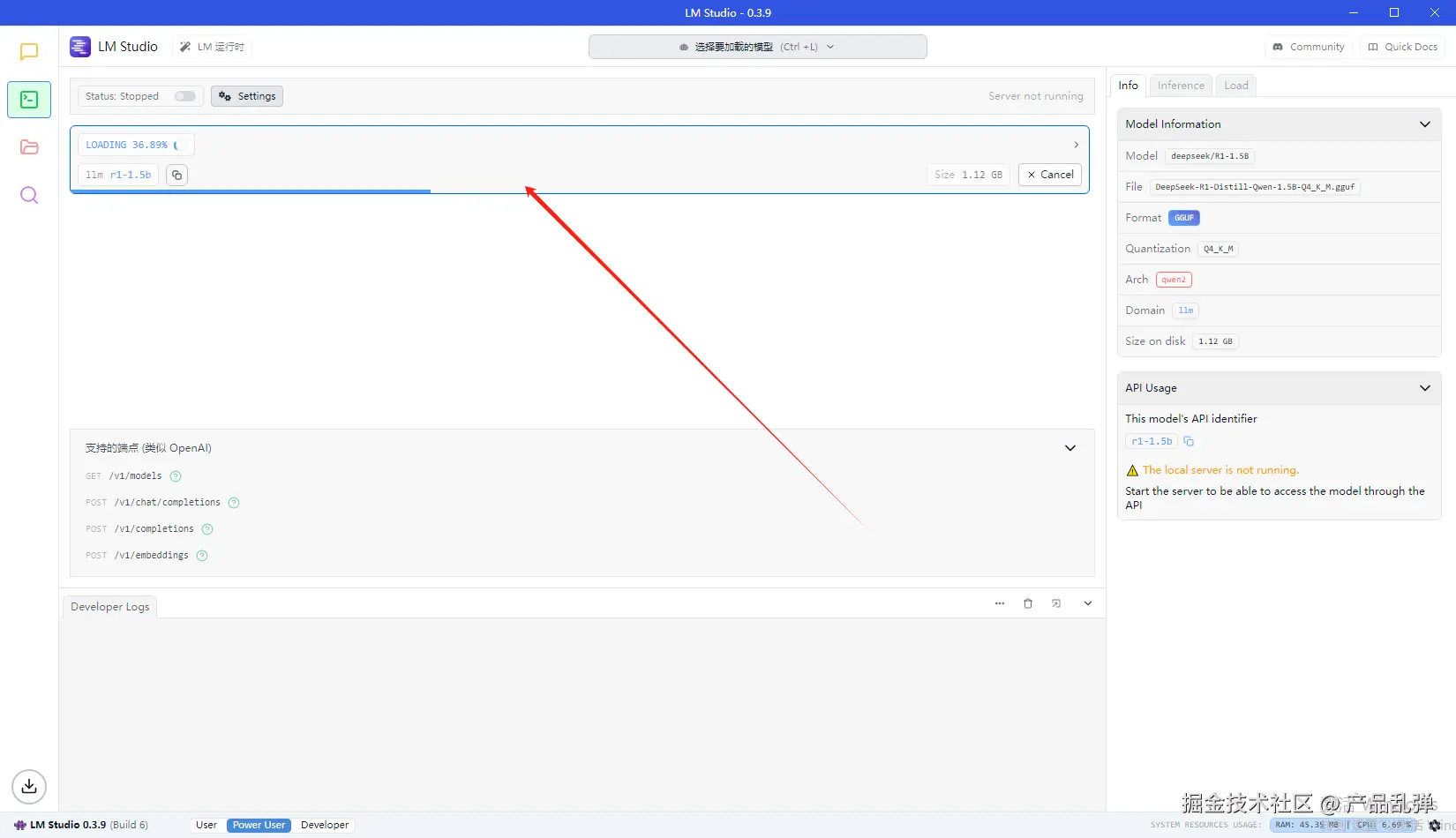This screenshot has width=1456, height=838.
Task: Click the LM Studio 0.3.9 status bar logo
Action: pos(20,826)
